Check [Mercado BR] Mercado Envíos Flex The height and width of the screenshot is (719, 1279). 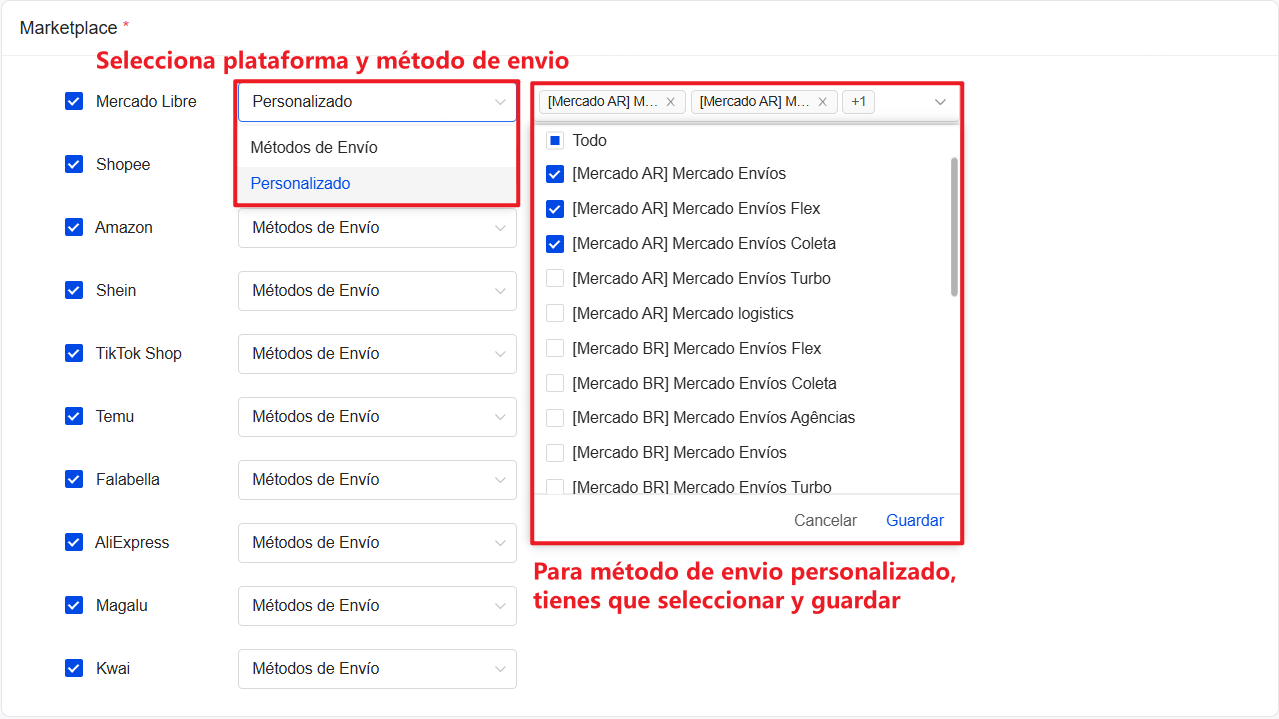[554, 348]
